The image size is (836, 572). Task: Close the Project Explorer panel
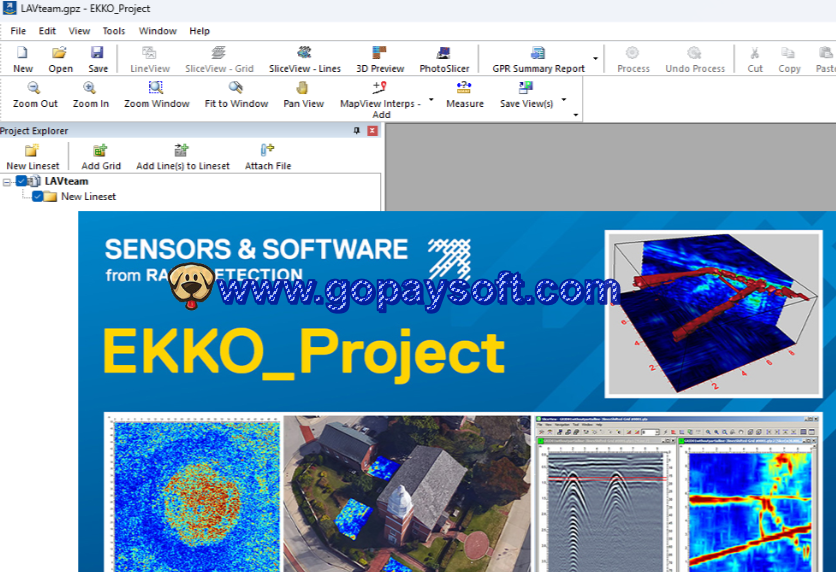point(373,131)
